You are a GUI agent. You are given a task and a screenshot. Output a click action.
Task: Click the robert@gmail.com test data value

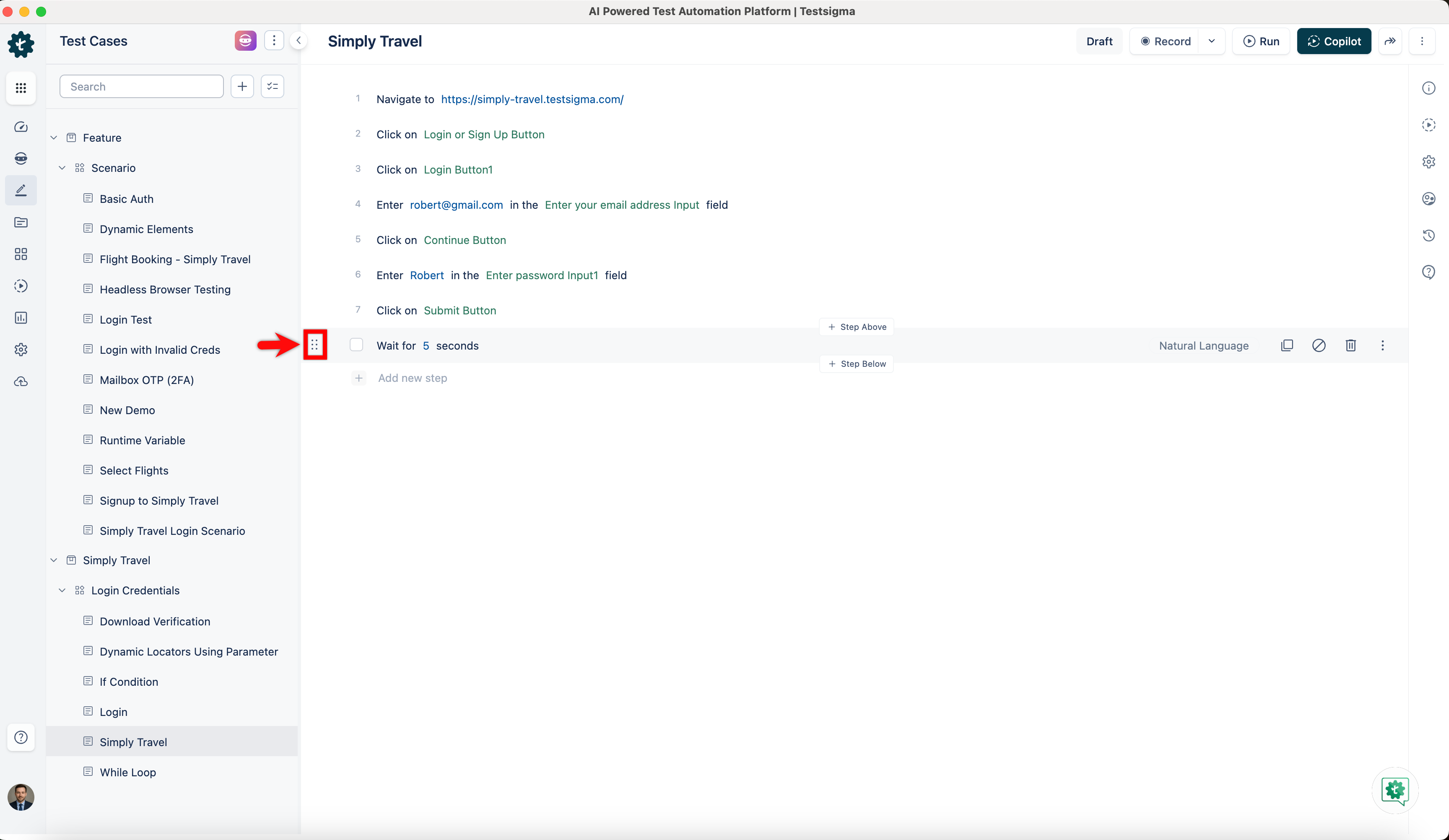coord(457,205)
